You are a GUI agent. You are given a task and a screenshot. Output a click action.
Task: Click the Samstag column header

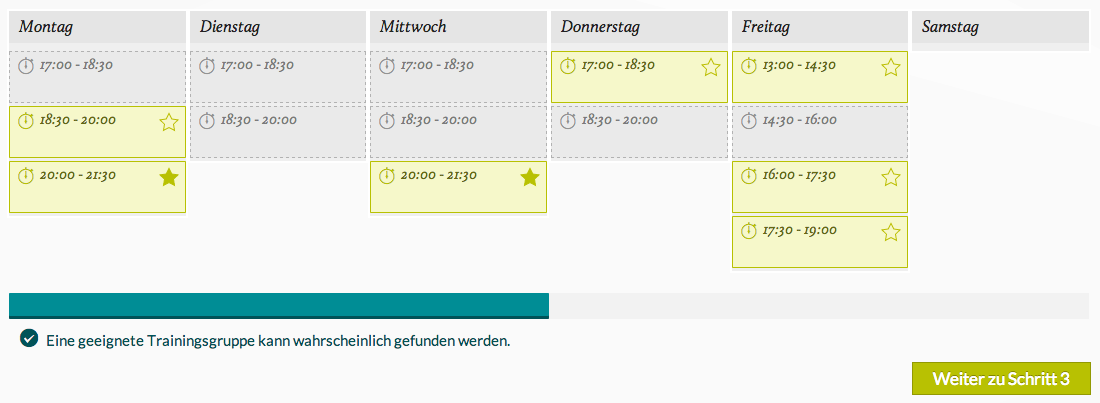click(x=1000, y=27)
